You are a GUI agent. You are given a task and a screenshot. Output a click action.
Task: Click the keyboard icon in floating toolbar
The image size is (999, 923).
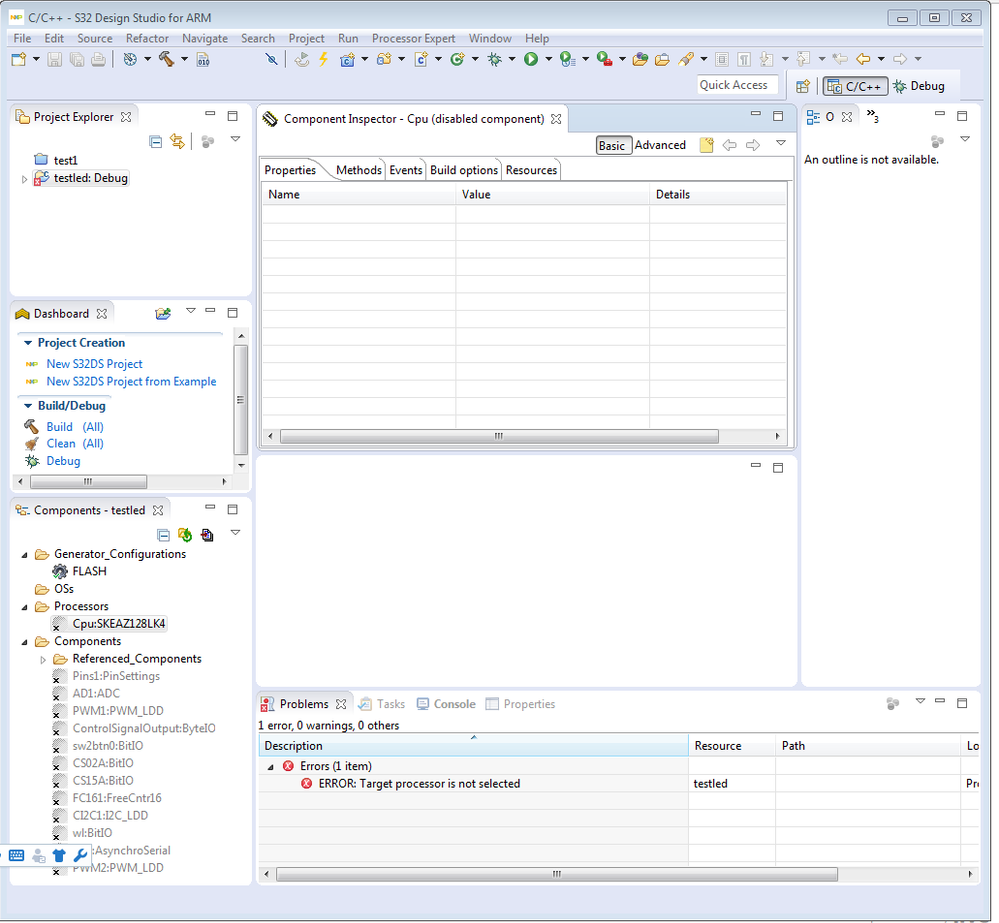(17, 855)
